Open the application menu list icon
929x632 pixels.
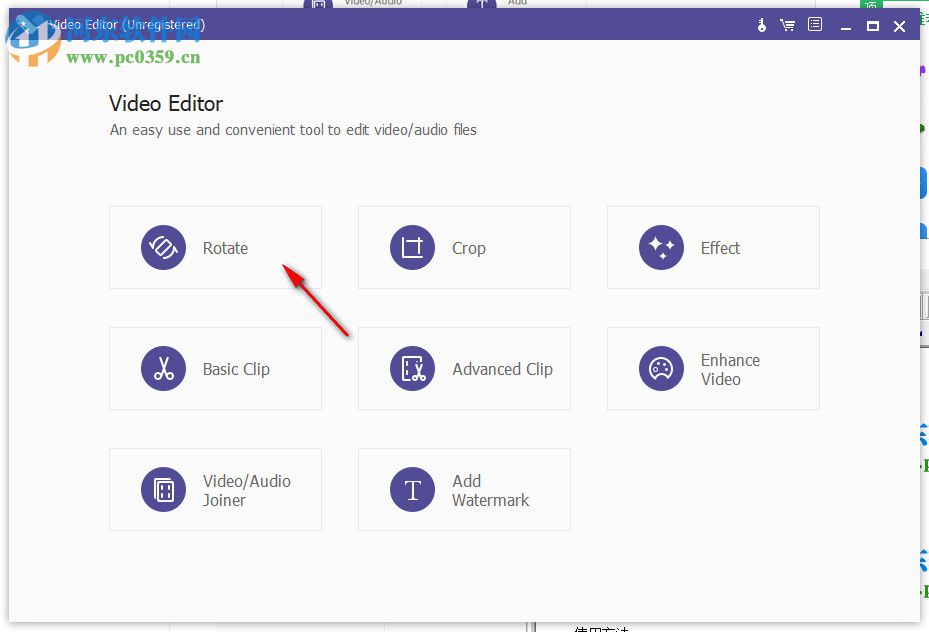point(814,24)
